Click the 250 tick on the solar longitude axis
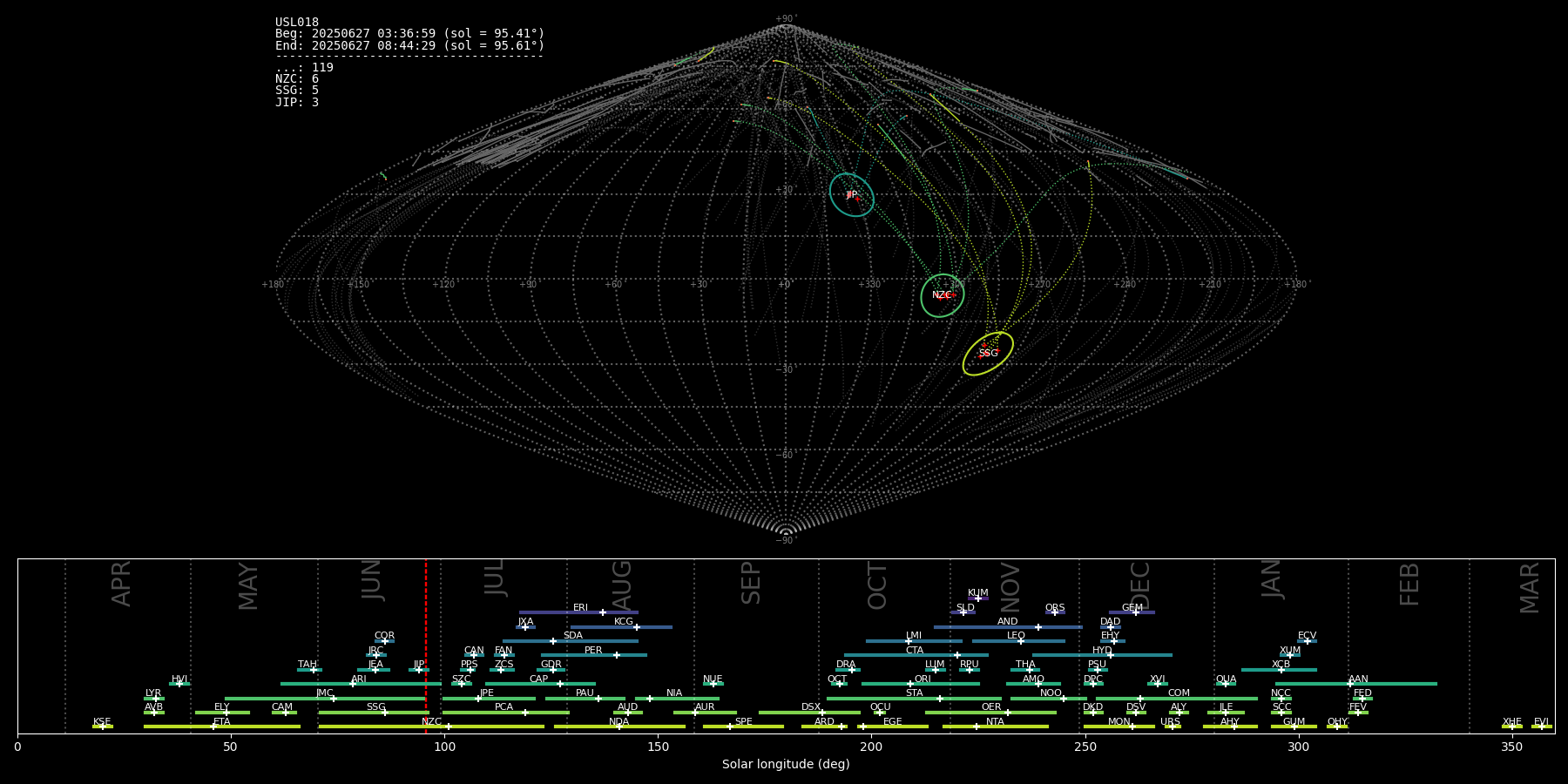The image size is (1568, 784). pos(1085,747)
